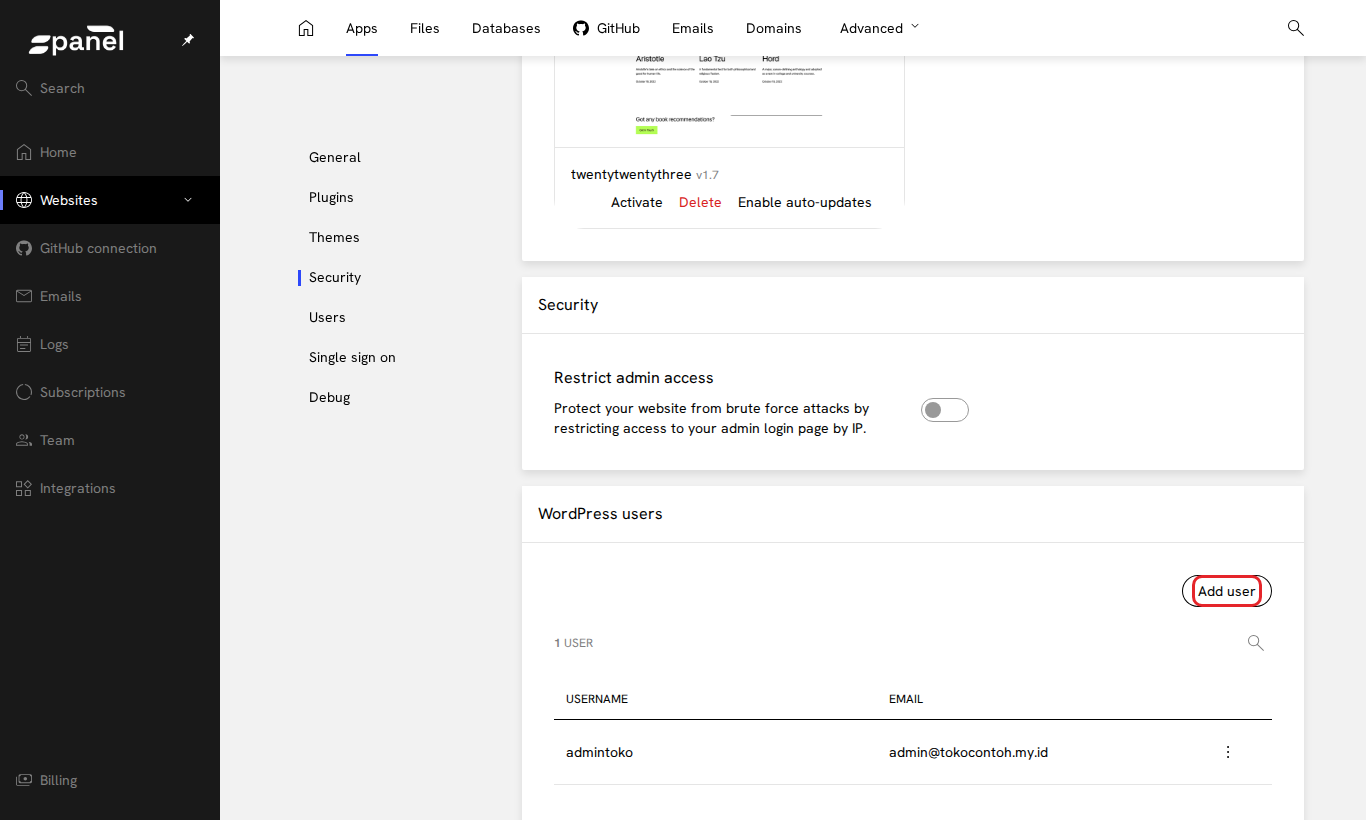
Task: Click the Subscriptions icon in sidebar
Action: point(24,392)
